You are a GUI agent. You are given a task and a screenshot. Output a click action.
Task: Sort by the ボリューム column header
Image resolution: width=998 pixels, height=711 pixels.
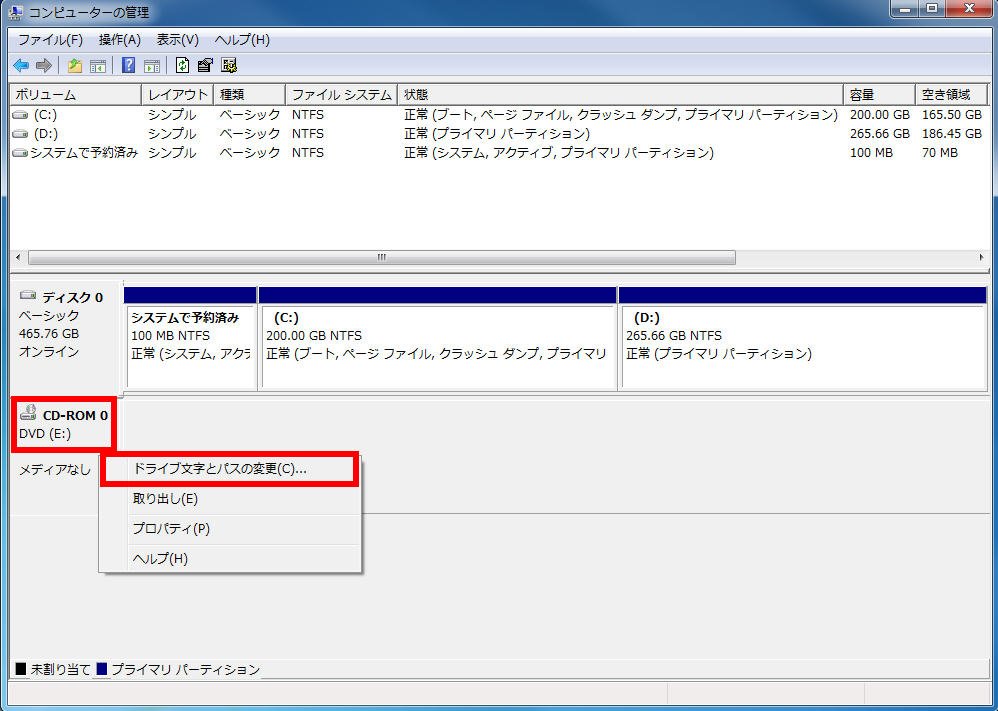(75, 95)
